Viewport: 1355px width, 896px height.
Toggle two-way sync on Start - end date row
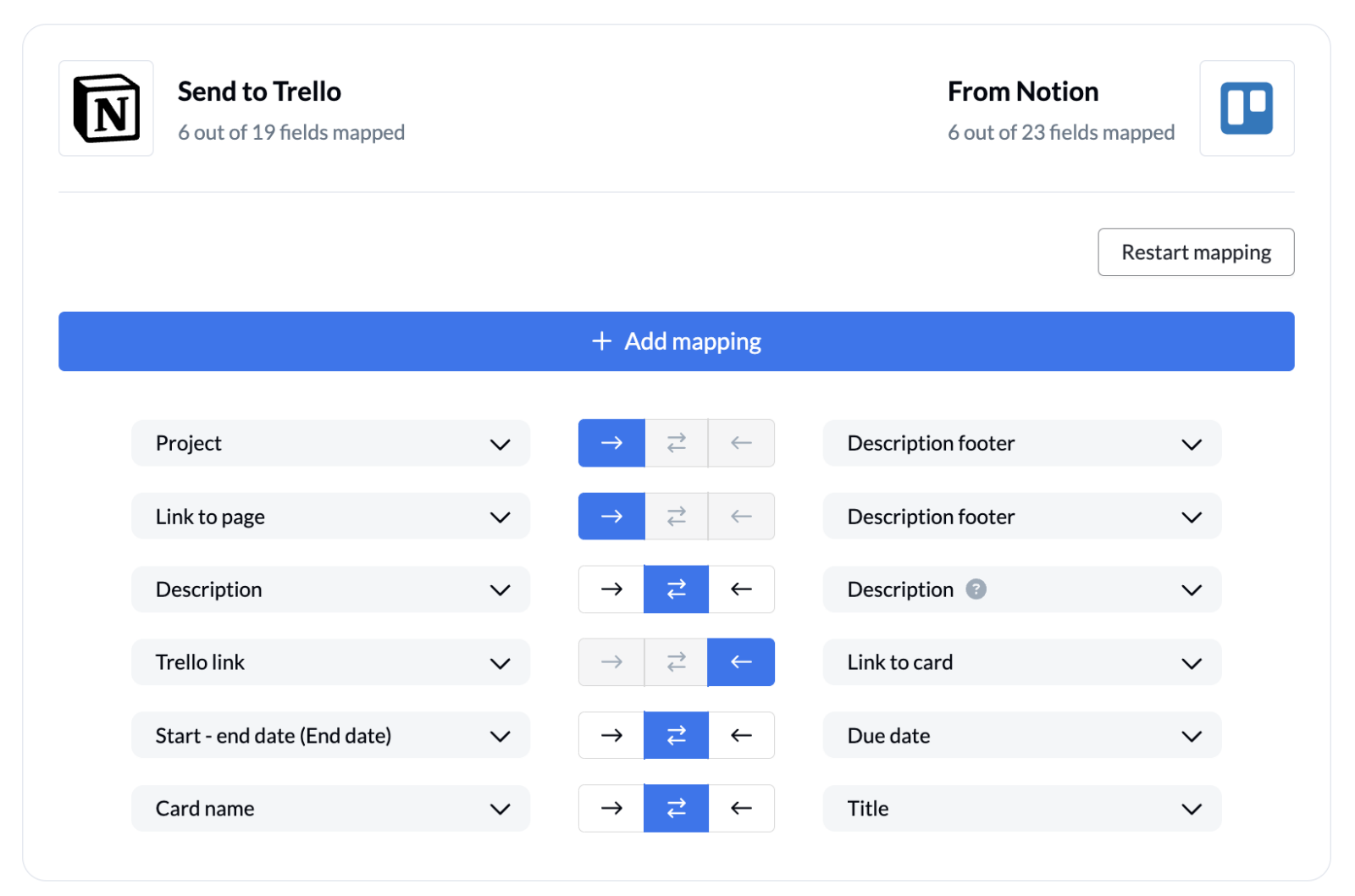(x=676, y=735)
